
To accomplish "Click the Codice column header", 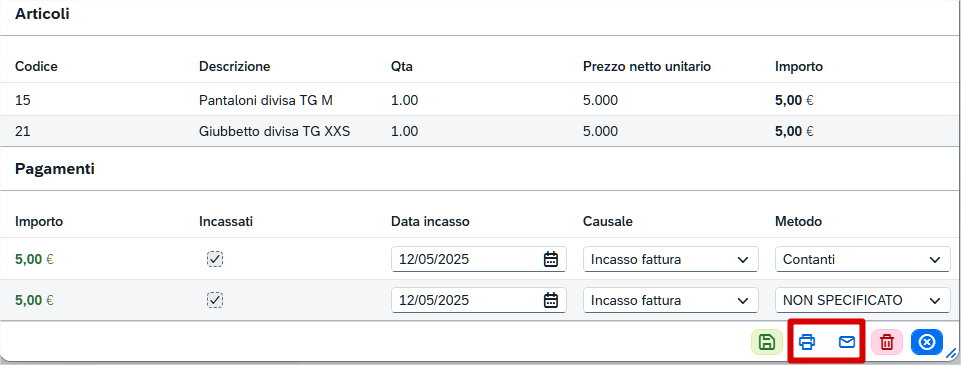I will [x=36, y=67].
